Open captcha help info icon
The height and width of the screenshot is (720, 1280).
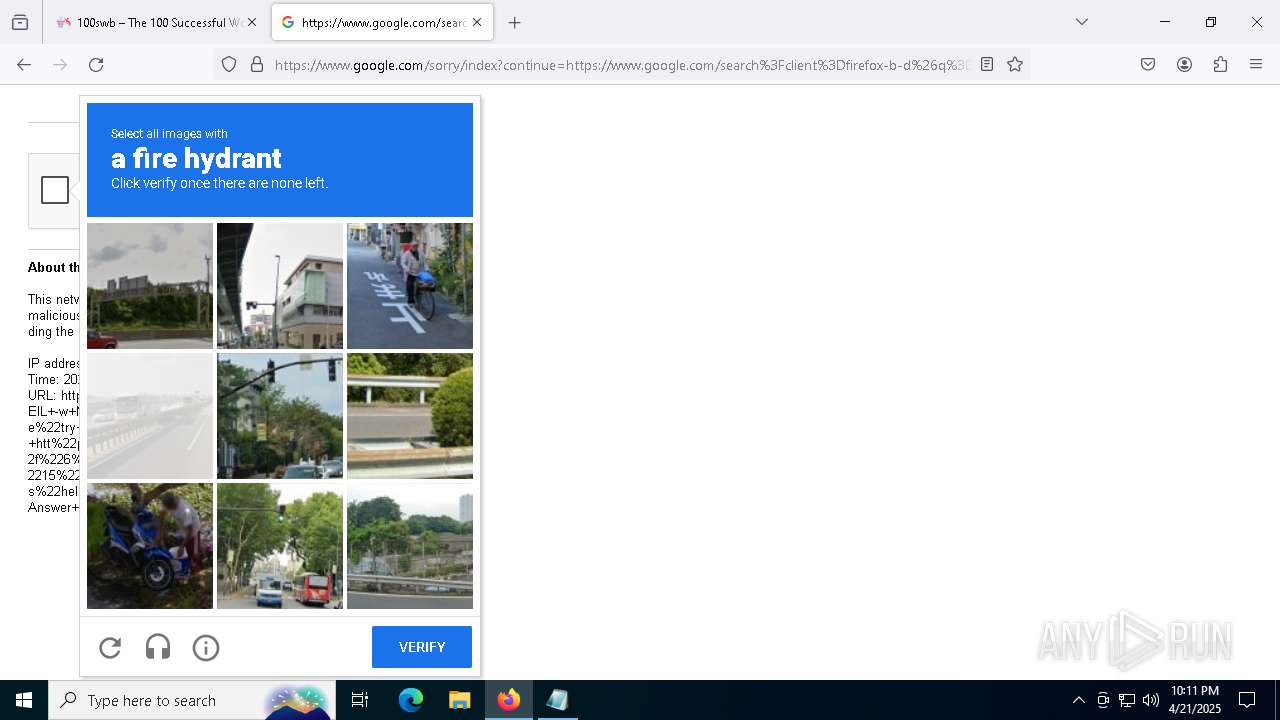206,648
